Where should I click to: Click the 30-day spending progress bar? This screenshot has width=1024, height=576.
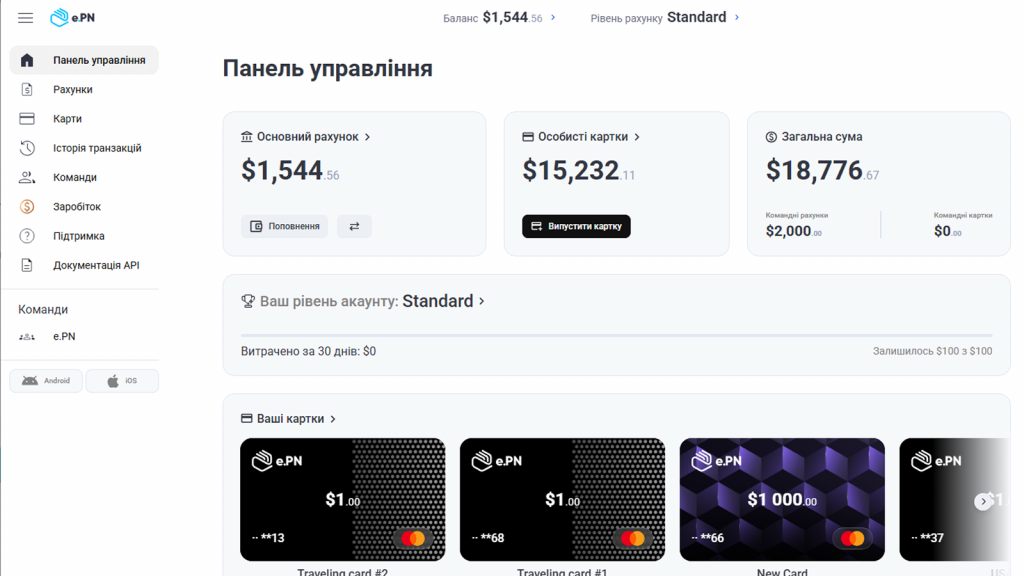click(616, 335)
